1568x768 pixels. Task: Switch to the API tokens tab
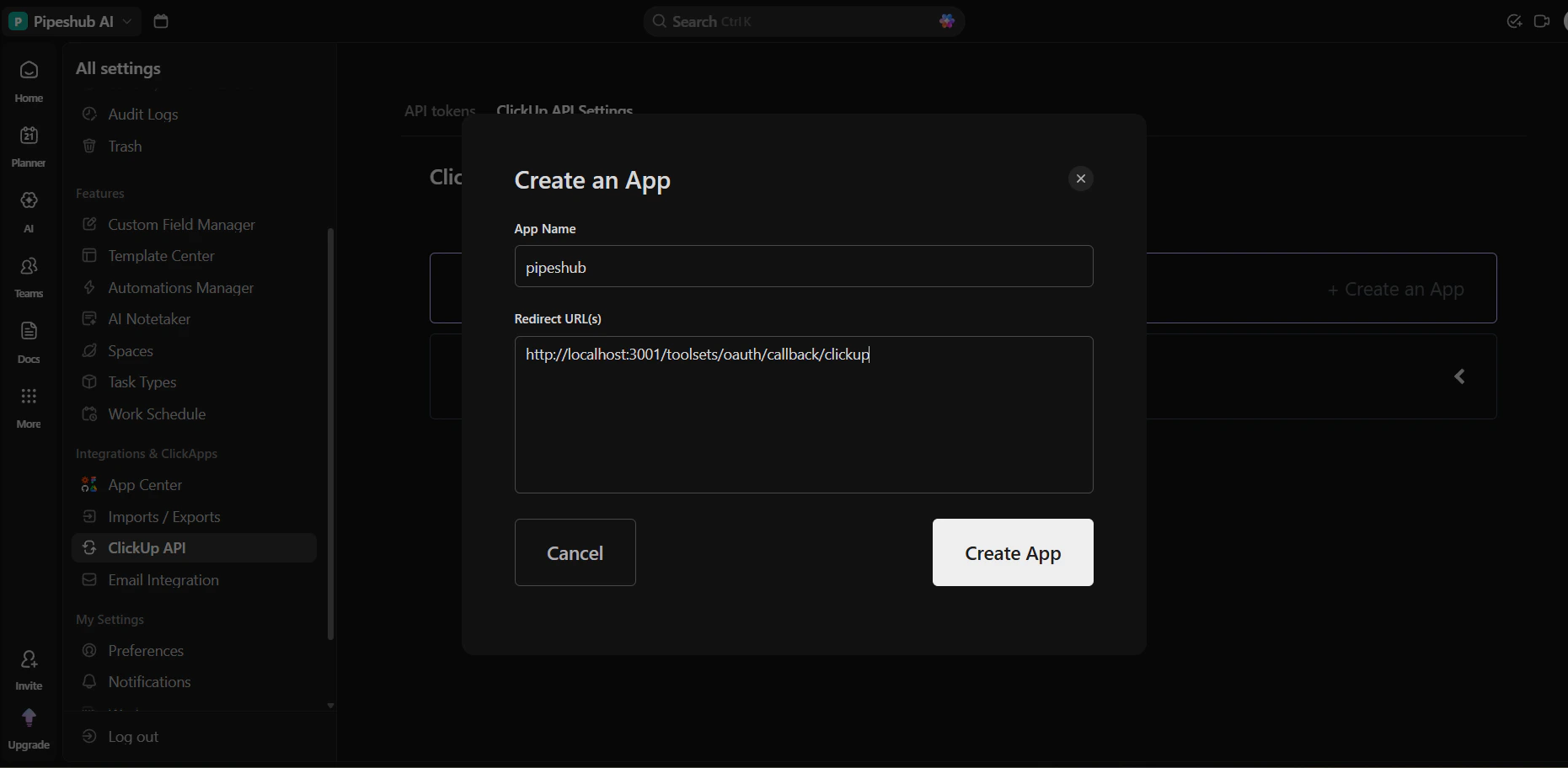(439, 110)
